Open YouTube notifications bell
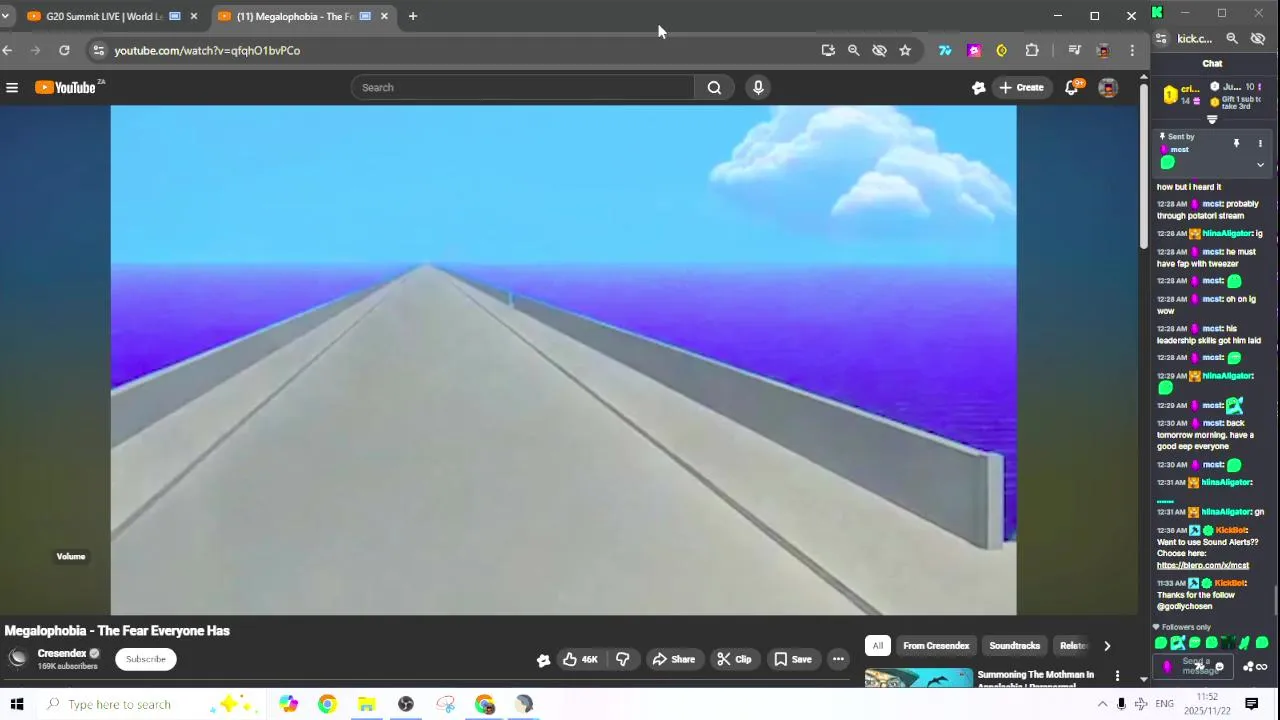 click(1071, 88)
